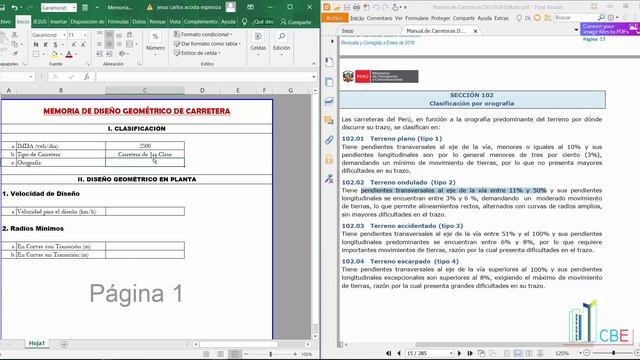Click the increase indent icon

(109, 54)
